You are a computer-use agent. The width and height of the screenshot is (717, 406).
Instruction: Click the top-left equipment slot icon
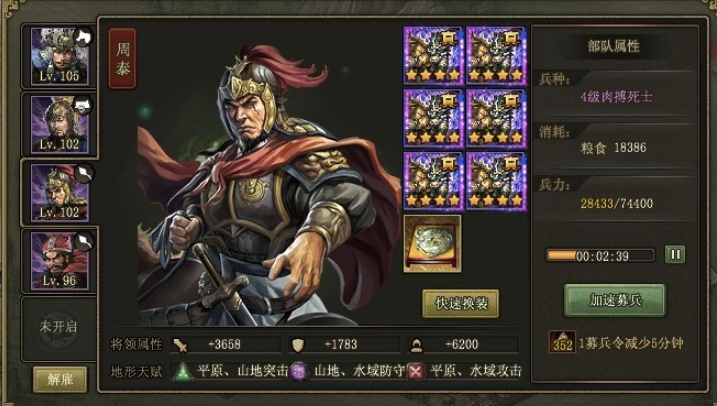pyautogui.click(x=433, y=56)
